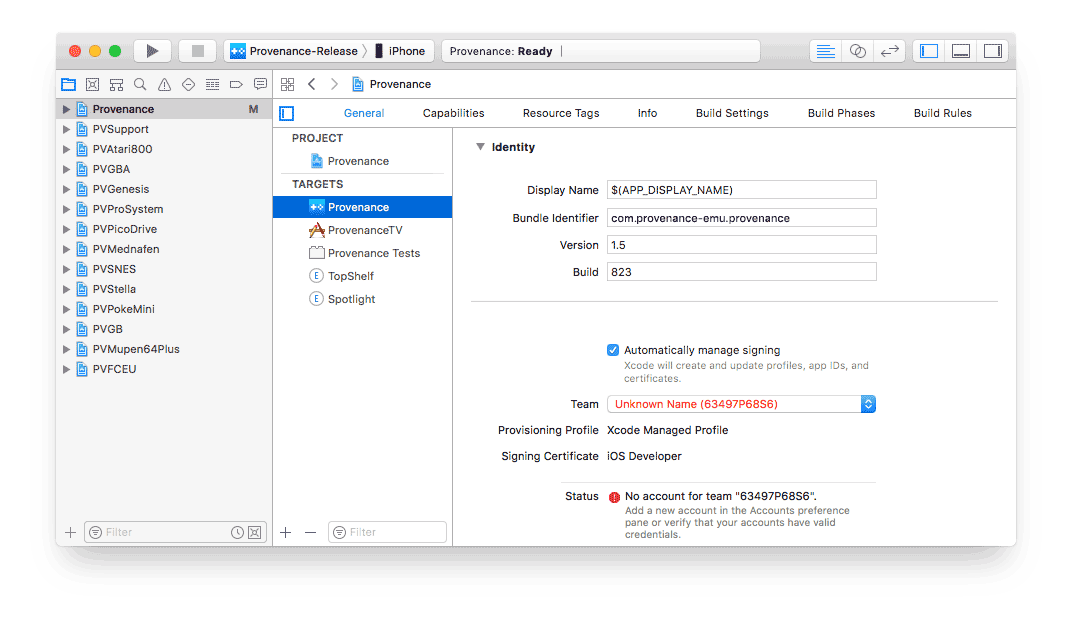
Task: Click Provenance in the jump bar
Action: [x=392, y=84]
